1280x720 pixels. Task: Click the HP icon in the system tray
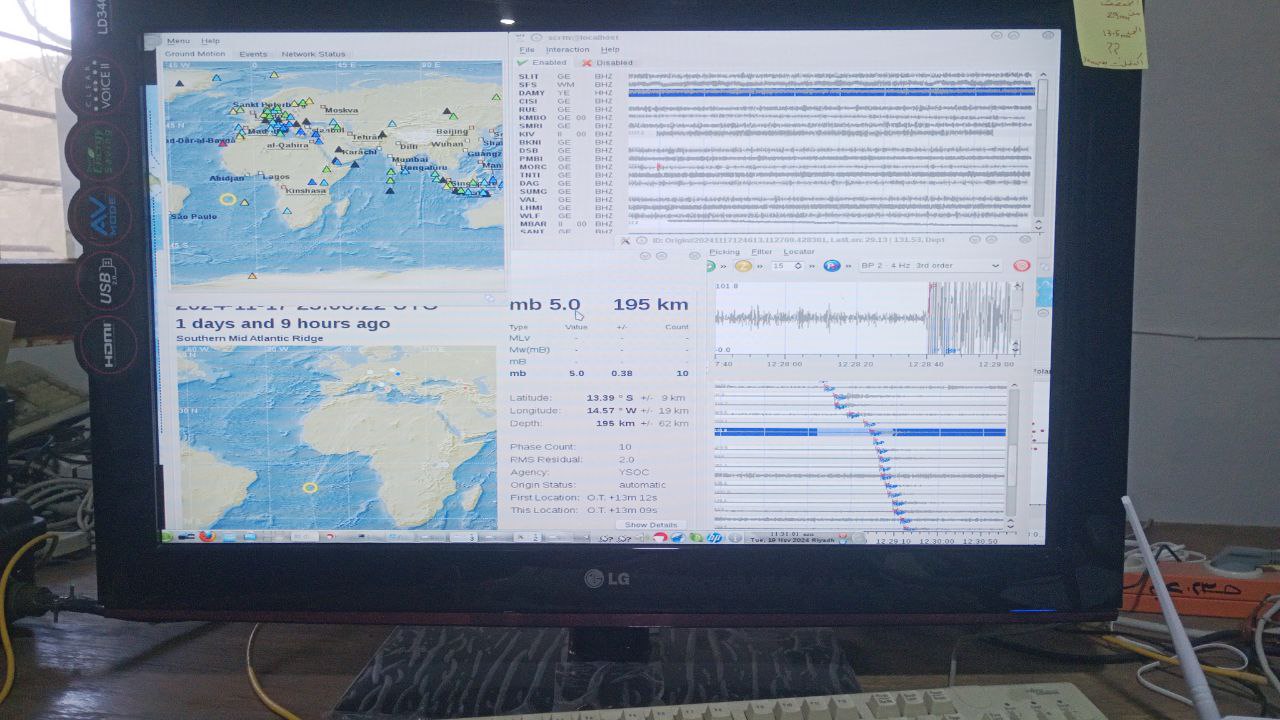coord(714,537)
